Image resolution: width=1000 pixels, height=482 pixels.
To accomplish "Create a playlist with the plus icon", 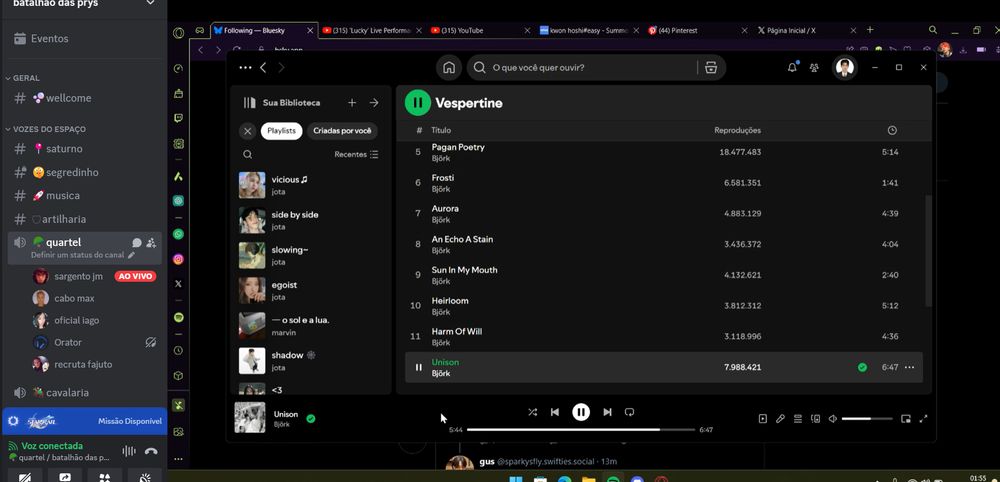I will [352, 103].
